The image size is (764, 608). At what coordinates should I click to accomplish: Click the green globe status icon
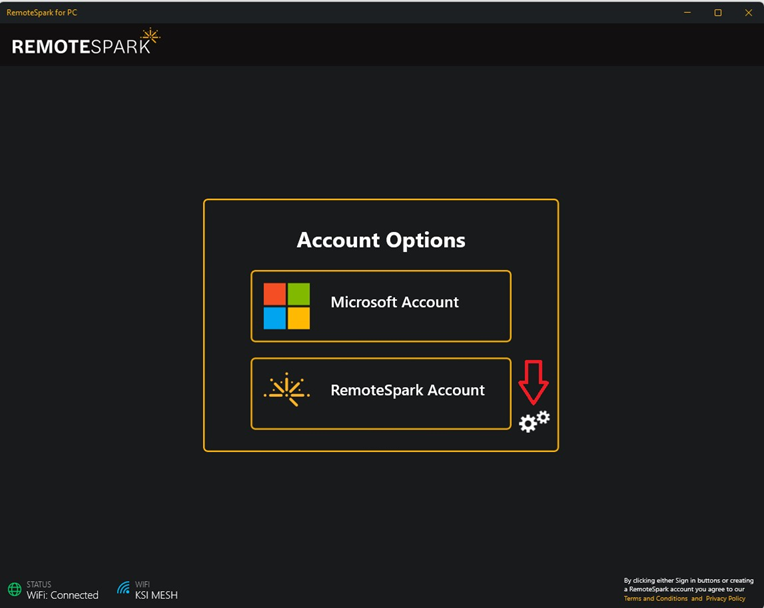(15, 589)
